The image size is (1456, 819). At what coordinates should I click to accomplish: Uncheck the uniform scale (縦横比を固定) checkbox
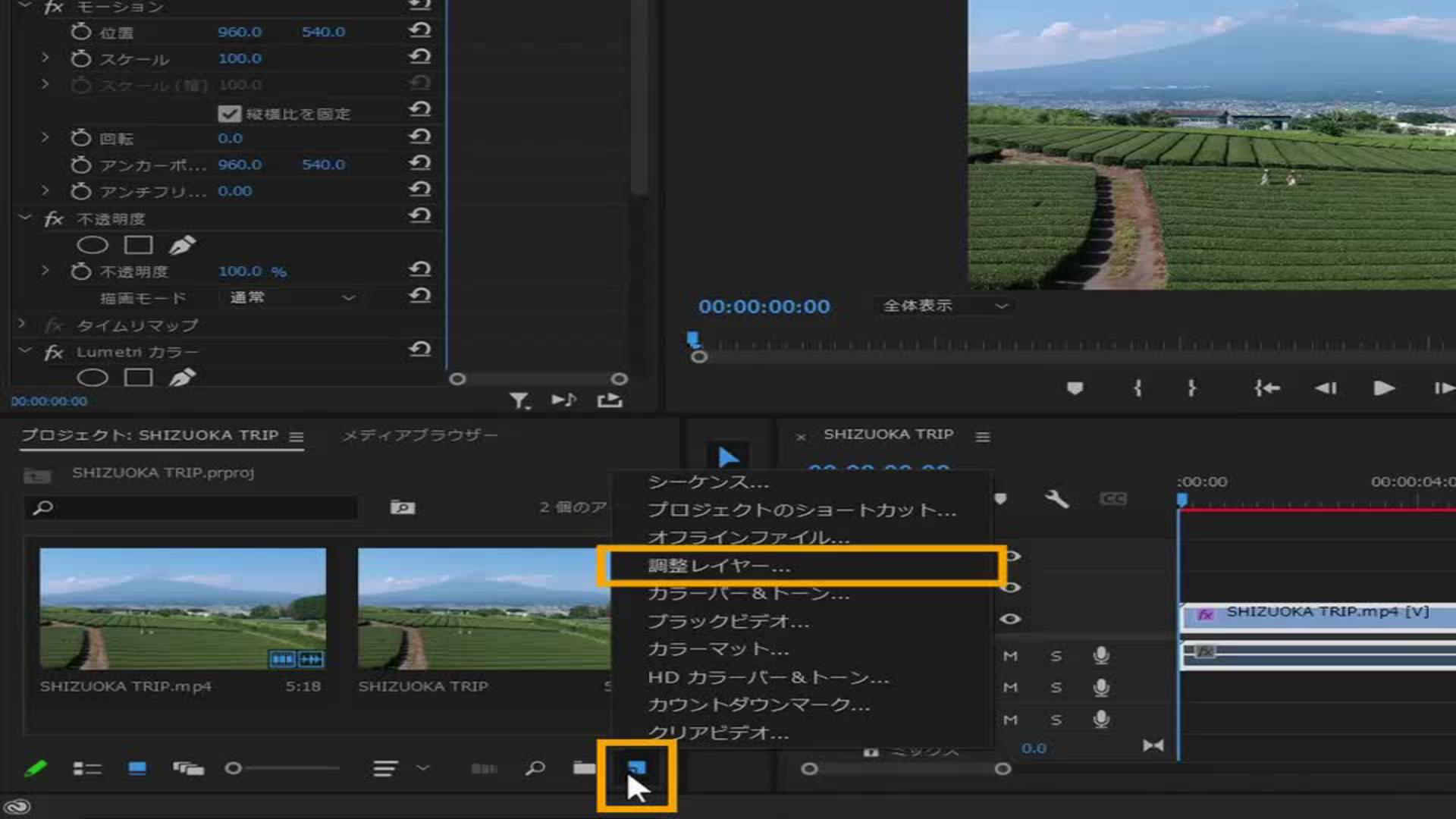click(x=228, y=114)
